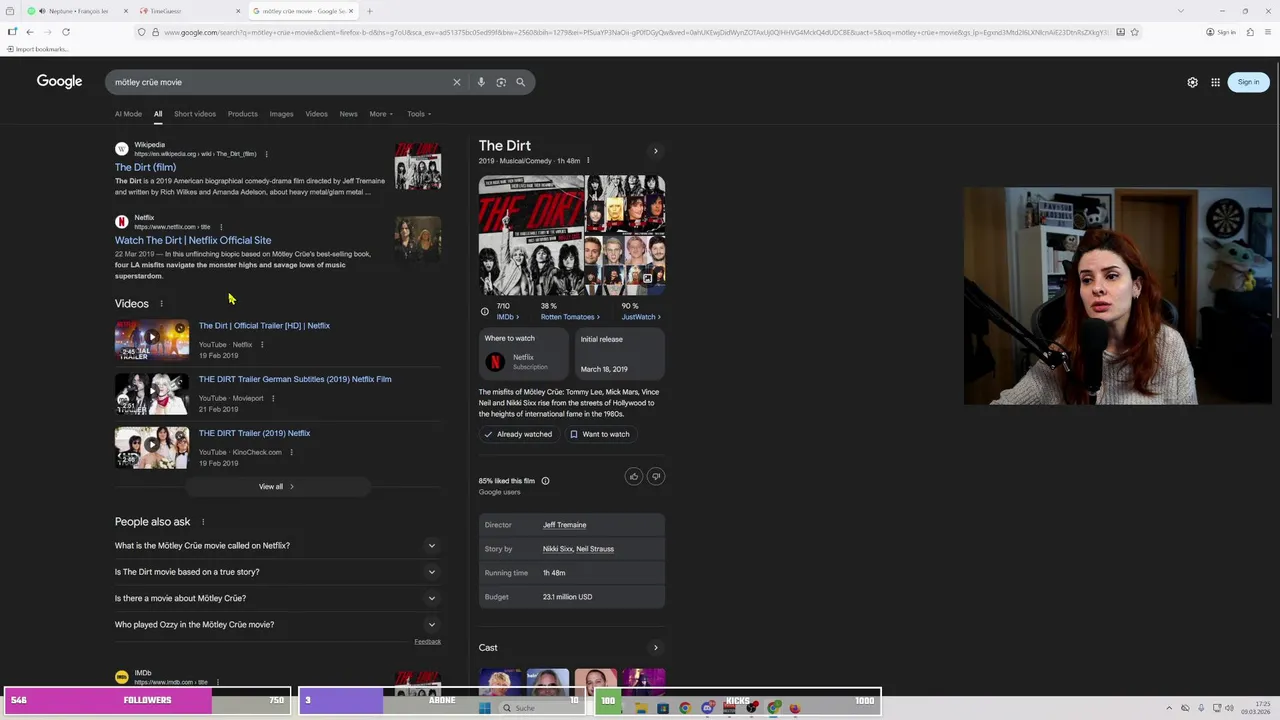Switch to the AI Mode tab
The width and height of the screenshot is (1280, 720).
tap(128, 114)
